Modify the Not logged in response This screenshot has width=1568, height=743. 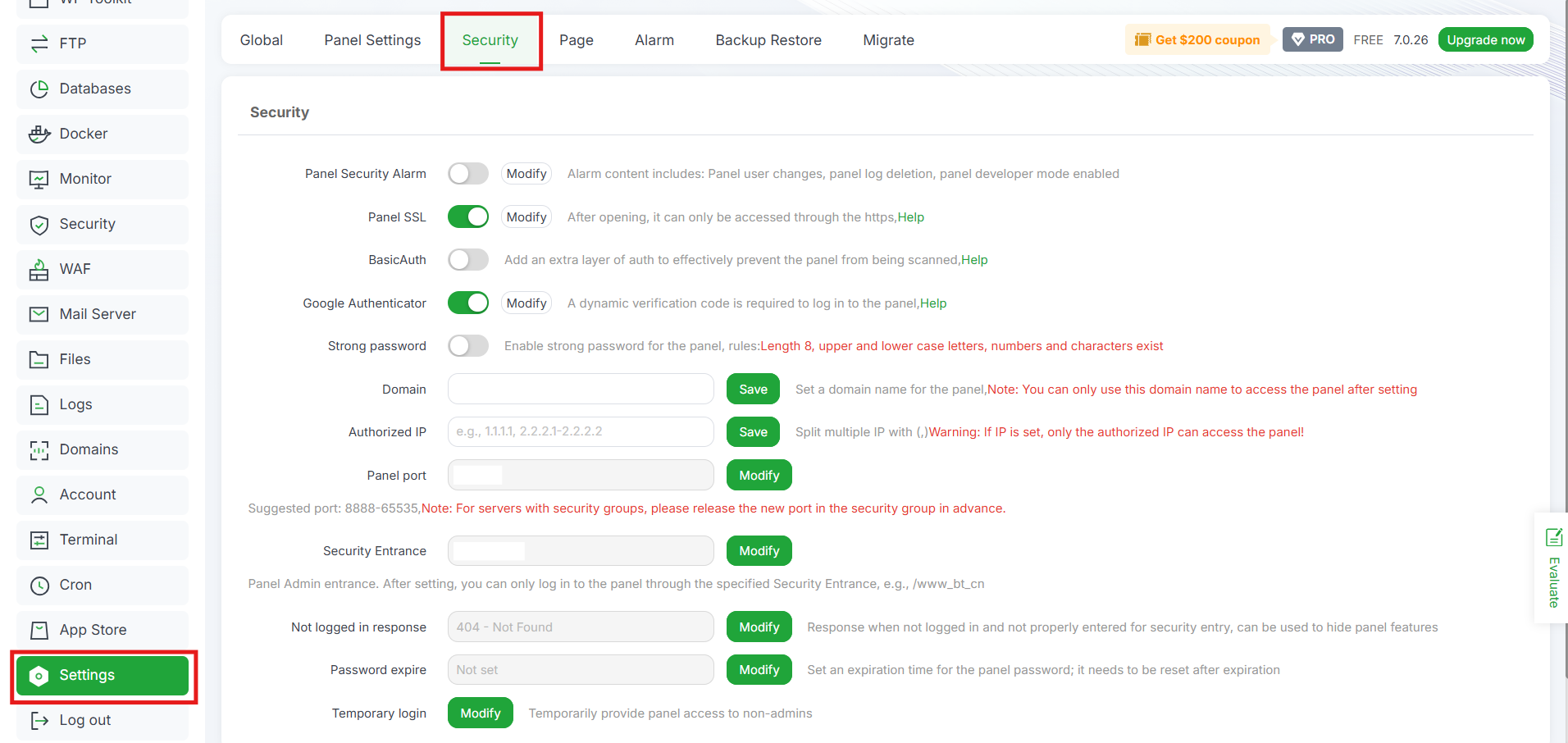[759, 627]
